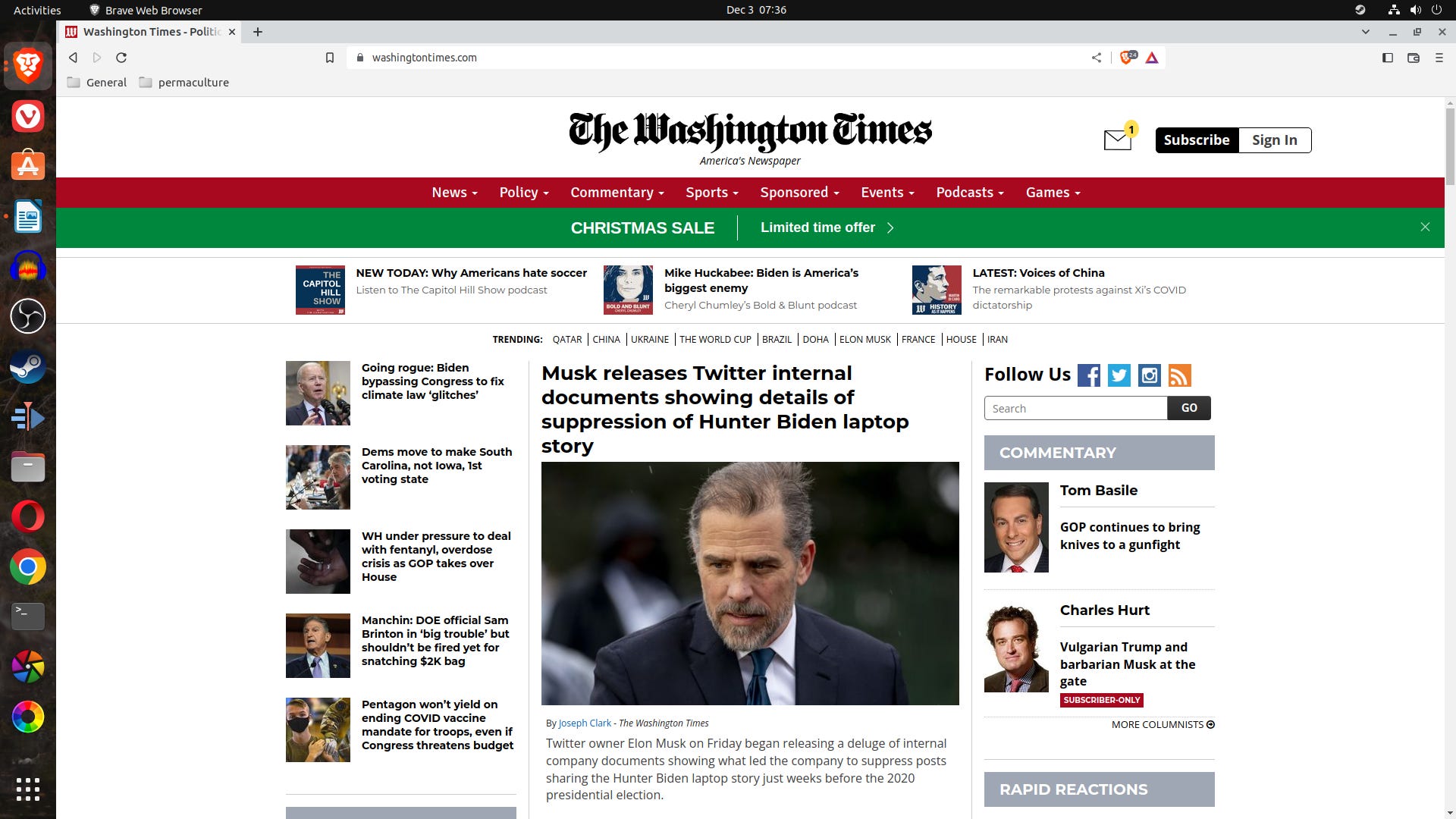This screenshot has width=1456, height=819.
Task: Click the Brave Shields lion icon
Action: tap(1127, 58)
